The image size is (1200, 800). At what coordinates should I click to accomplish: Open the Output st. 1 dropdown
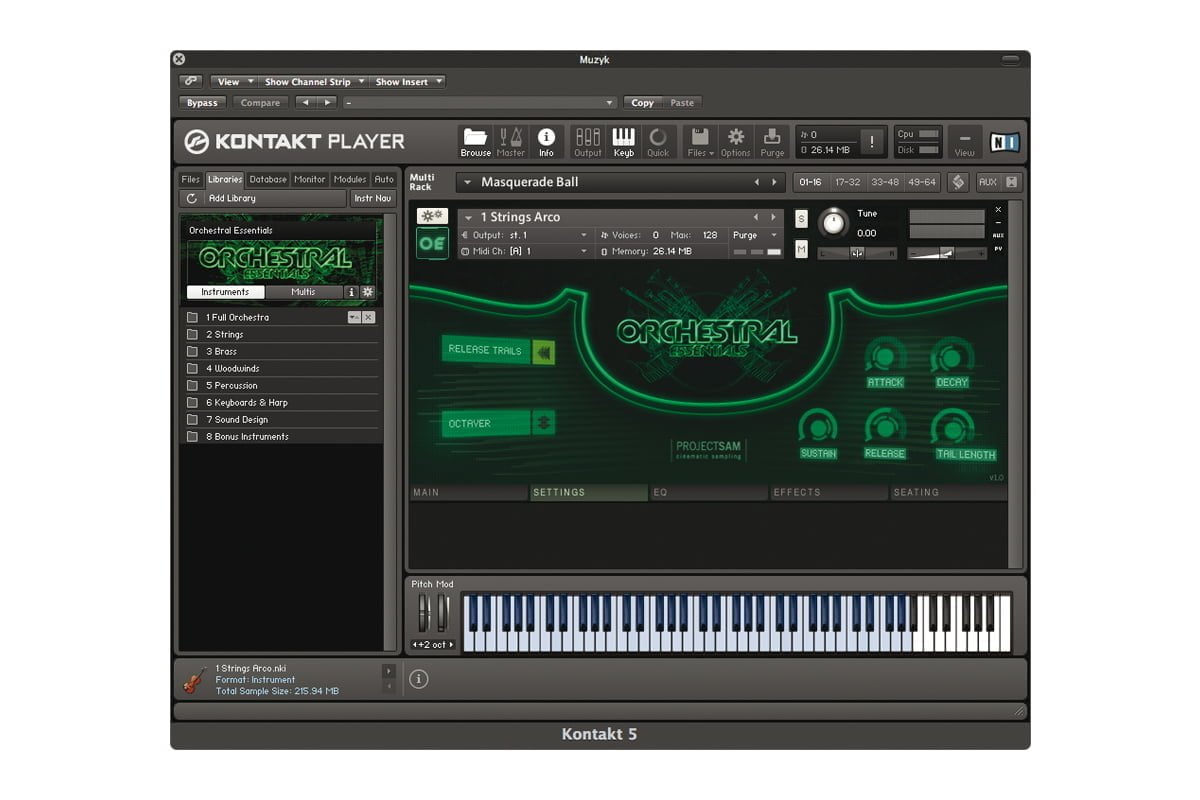point(526,235)
